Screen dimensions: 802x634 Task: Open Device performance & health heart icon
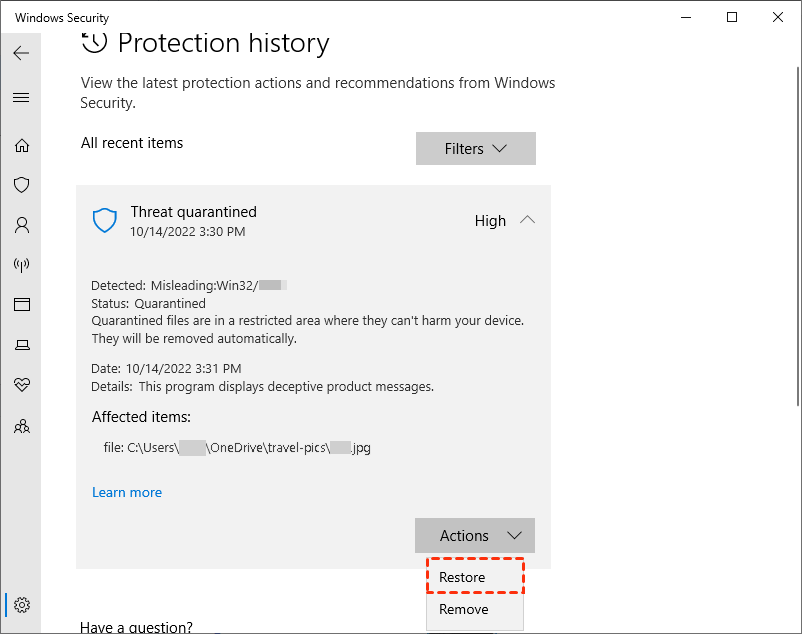coord(21,384)
